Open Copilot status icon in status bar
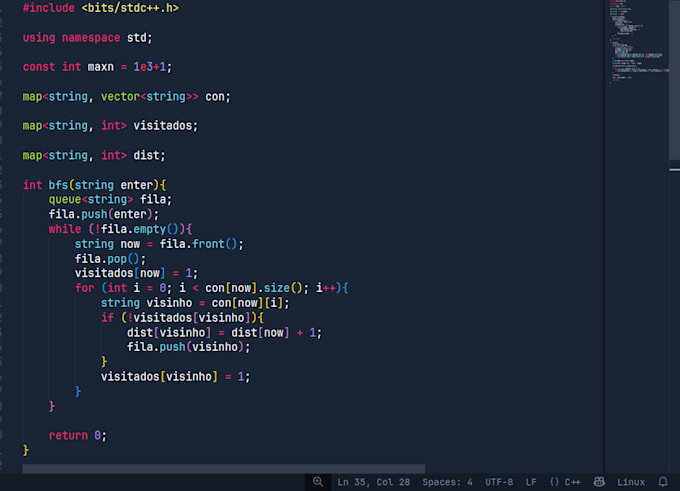 599,482
